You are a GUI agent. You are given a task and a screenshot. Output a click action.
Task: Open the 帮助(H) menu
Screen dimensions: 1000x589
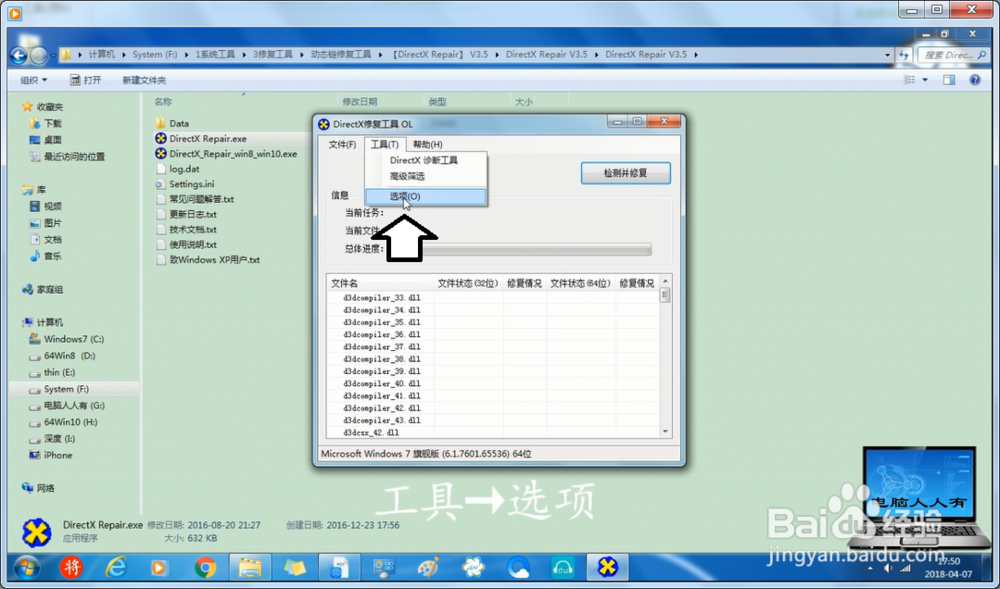click(x=427, y=145)
